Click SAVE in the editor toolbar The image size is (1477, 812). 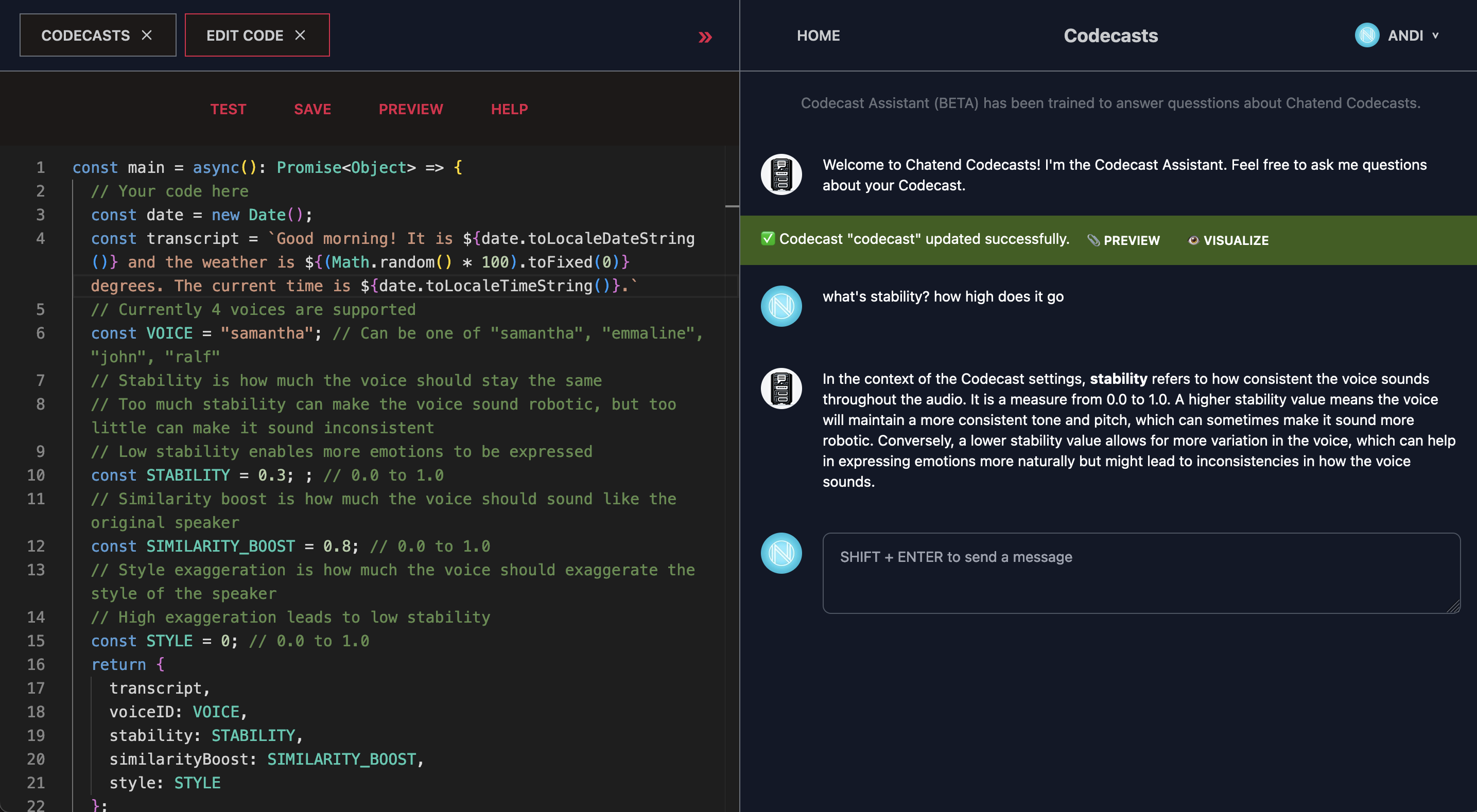coord(312,109)
